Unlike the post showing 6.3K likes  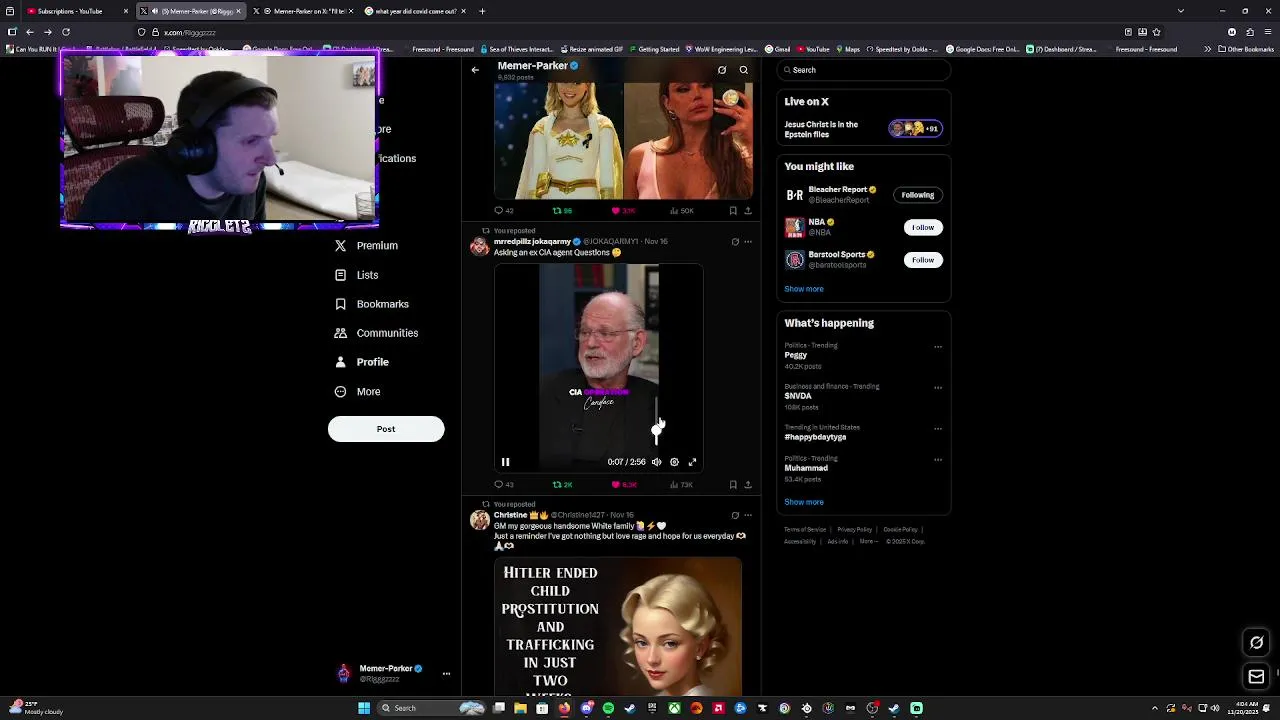coord(624,485)
